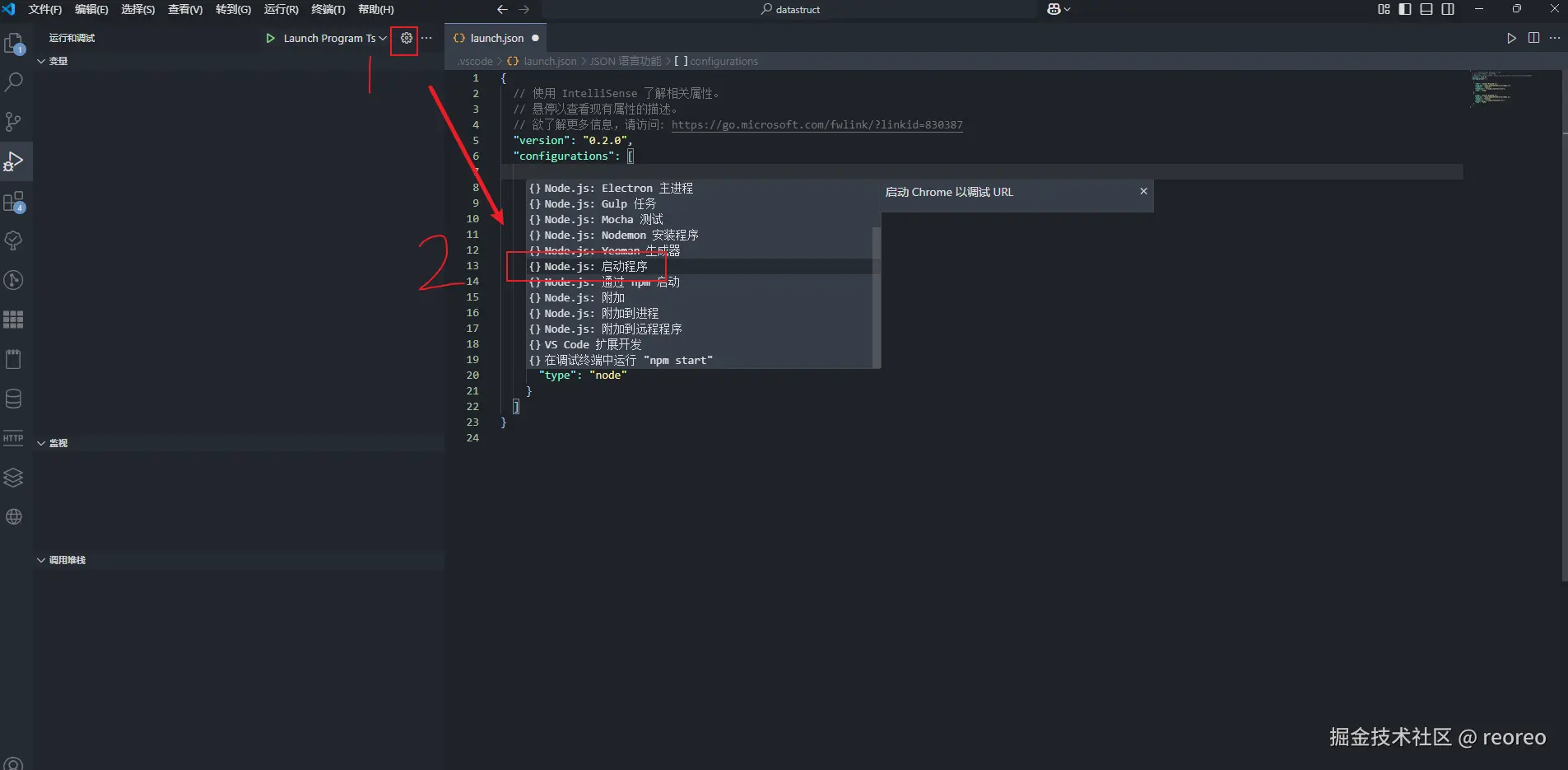
Task: Open the Launch Program Ts configuration dropdown
Action: (x=335, y=38)
